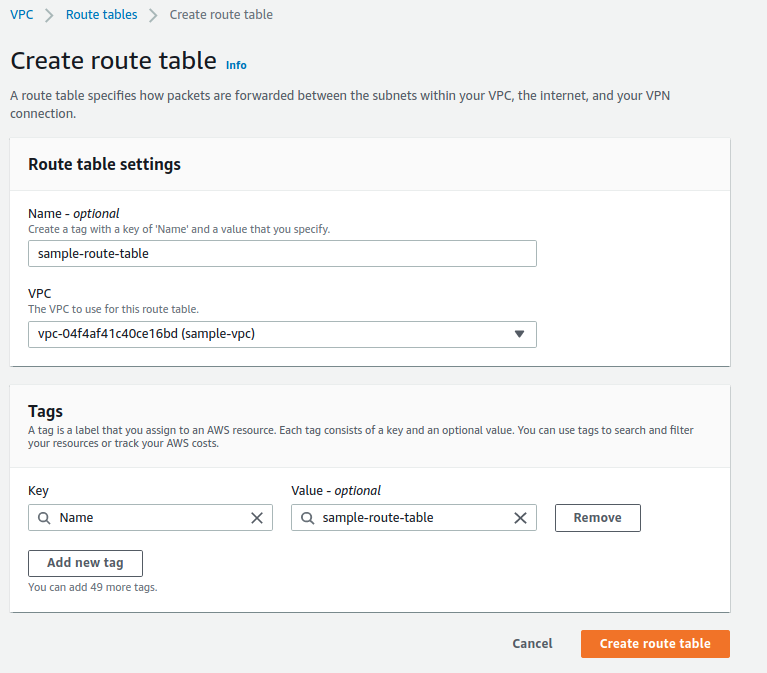Viewport: 767px width, 673px height.
Task: Clear the Name key field with X
Action: (257, 518)
